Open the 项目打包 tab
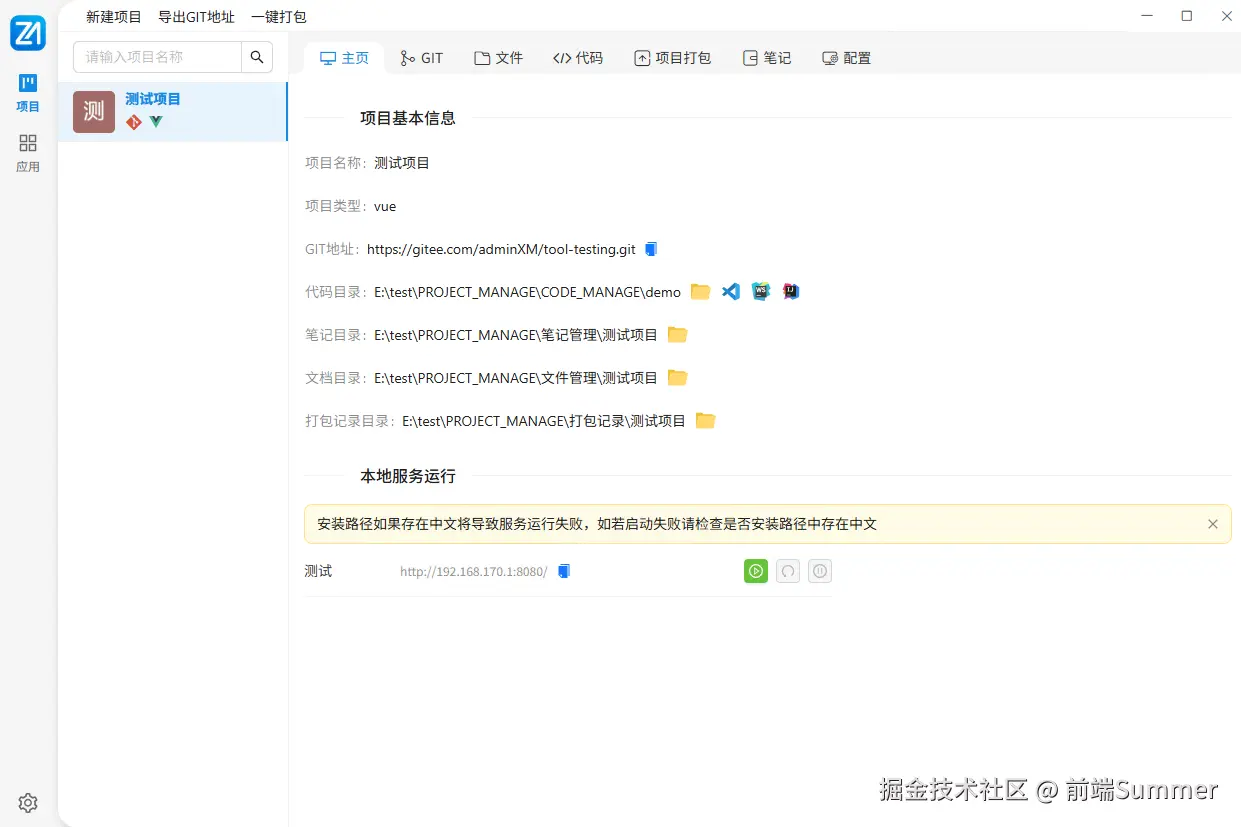1241x827 pixels. pyautogui.click(x=672, y=57)
